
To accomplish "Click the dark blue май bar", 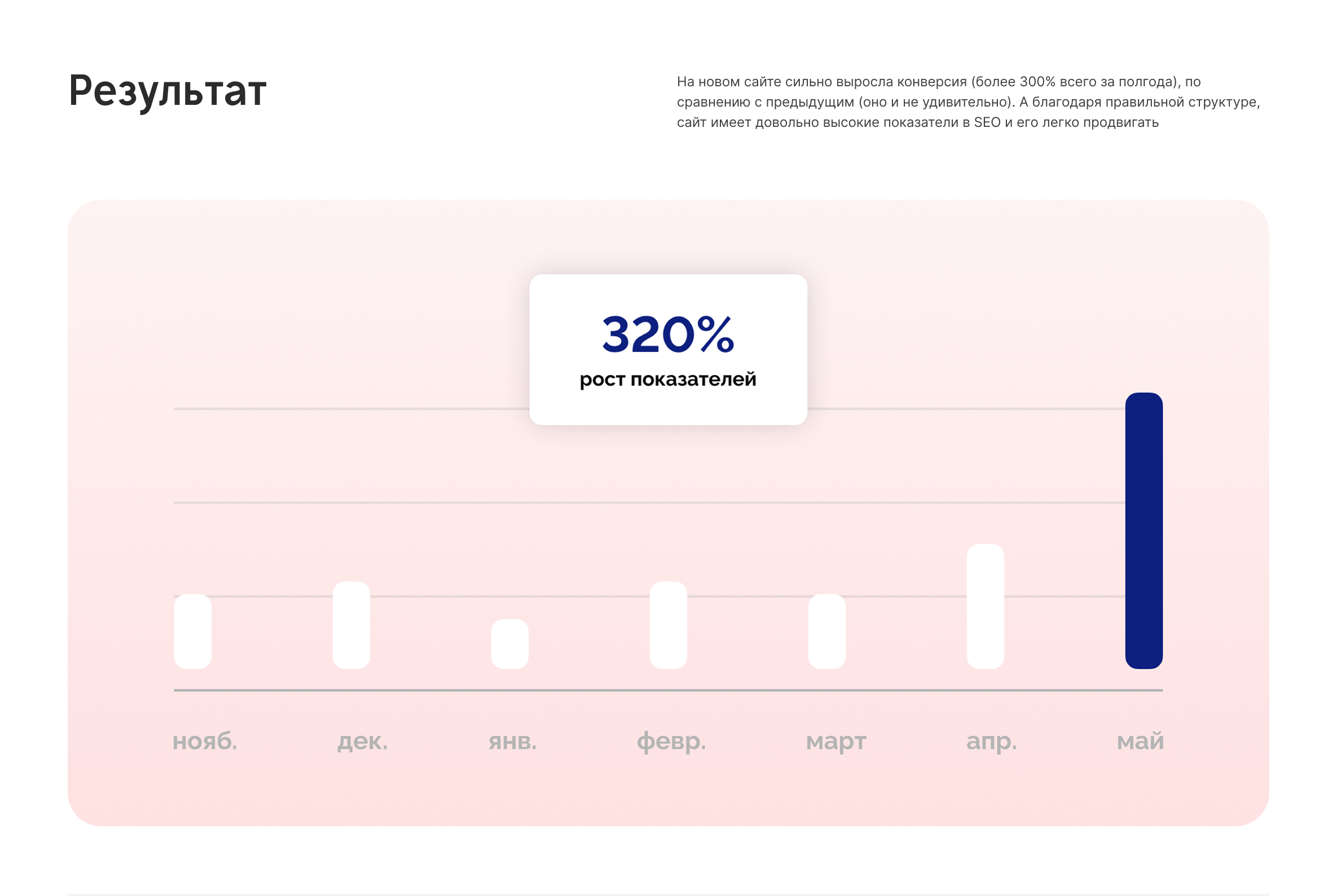I will point(1144,530).
